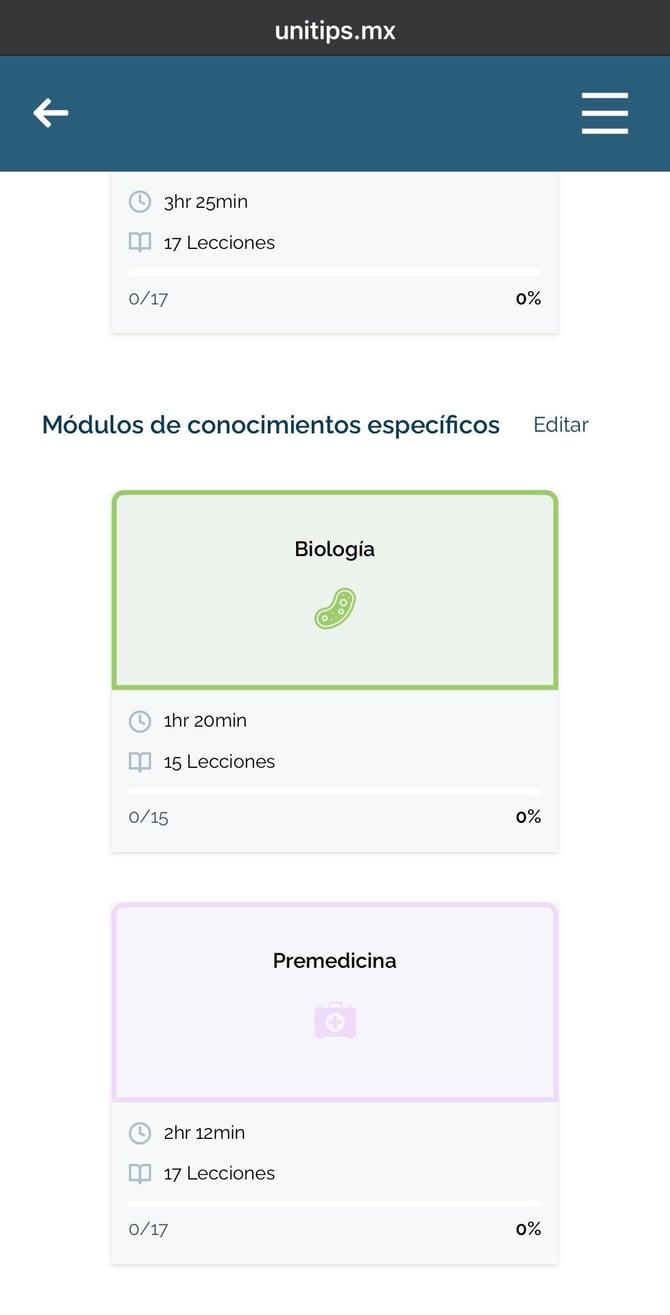
Task: Click the Premedicina first-aid kit icon
Action: click(x=335, y=1021)
